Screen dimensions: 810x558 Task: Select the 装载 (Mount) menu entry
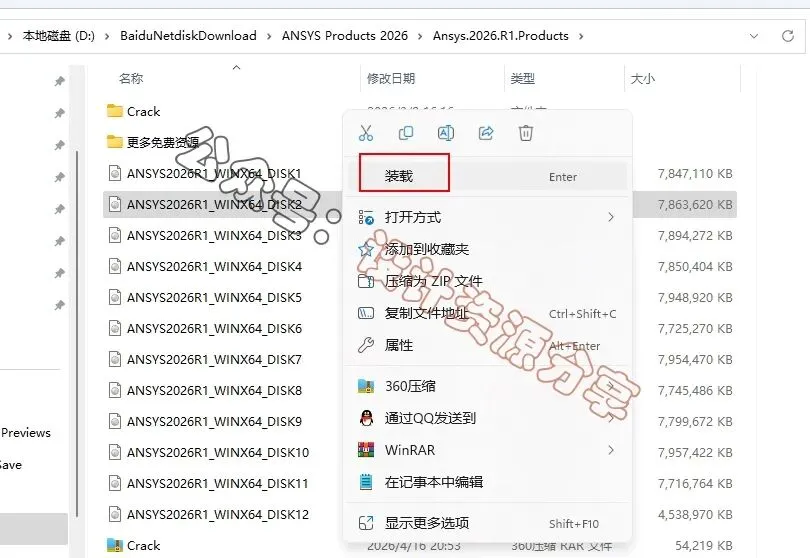[487, 176]
